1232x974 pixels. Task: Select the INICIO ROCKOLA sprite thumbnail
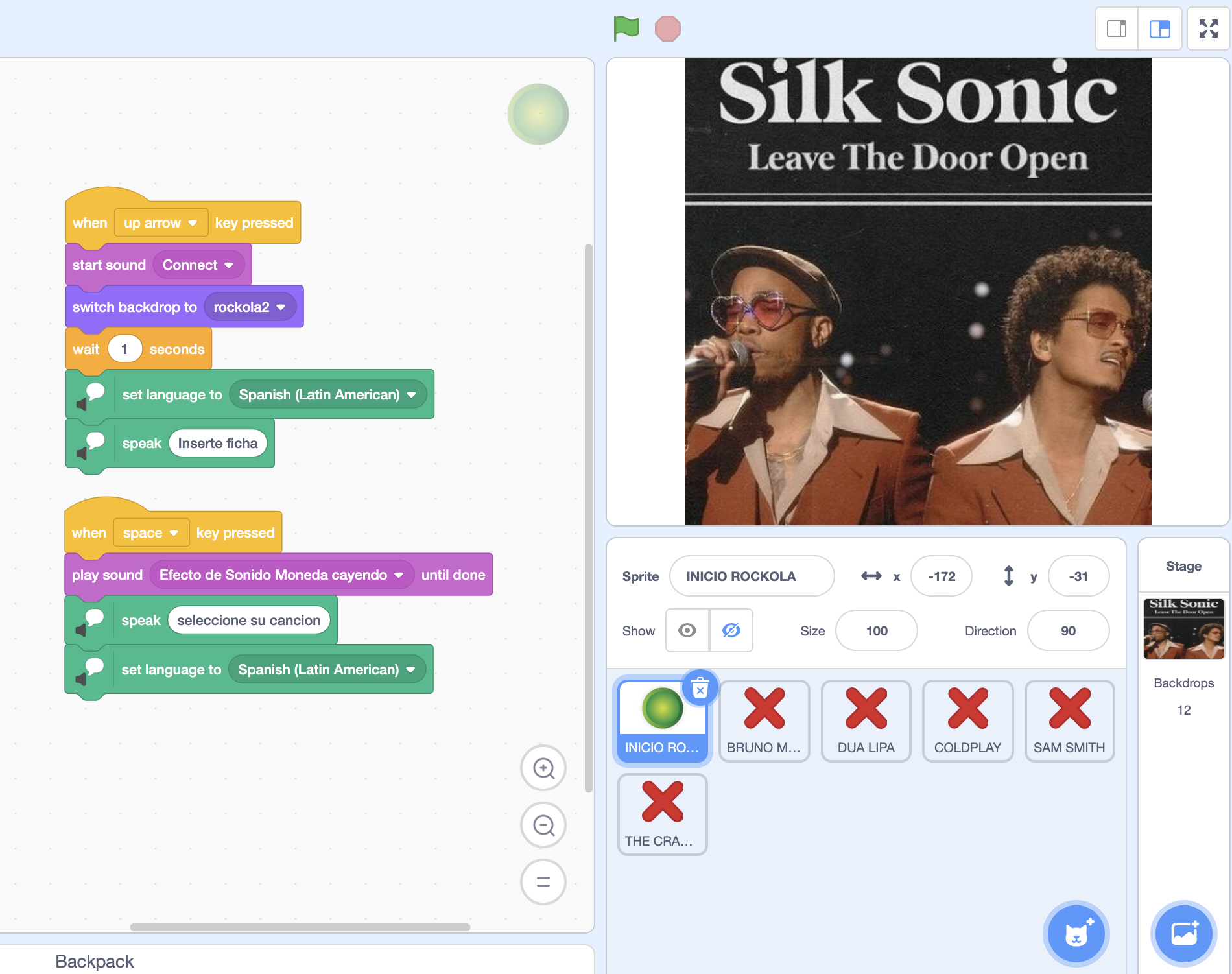pos(662,720)
